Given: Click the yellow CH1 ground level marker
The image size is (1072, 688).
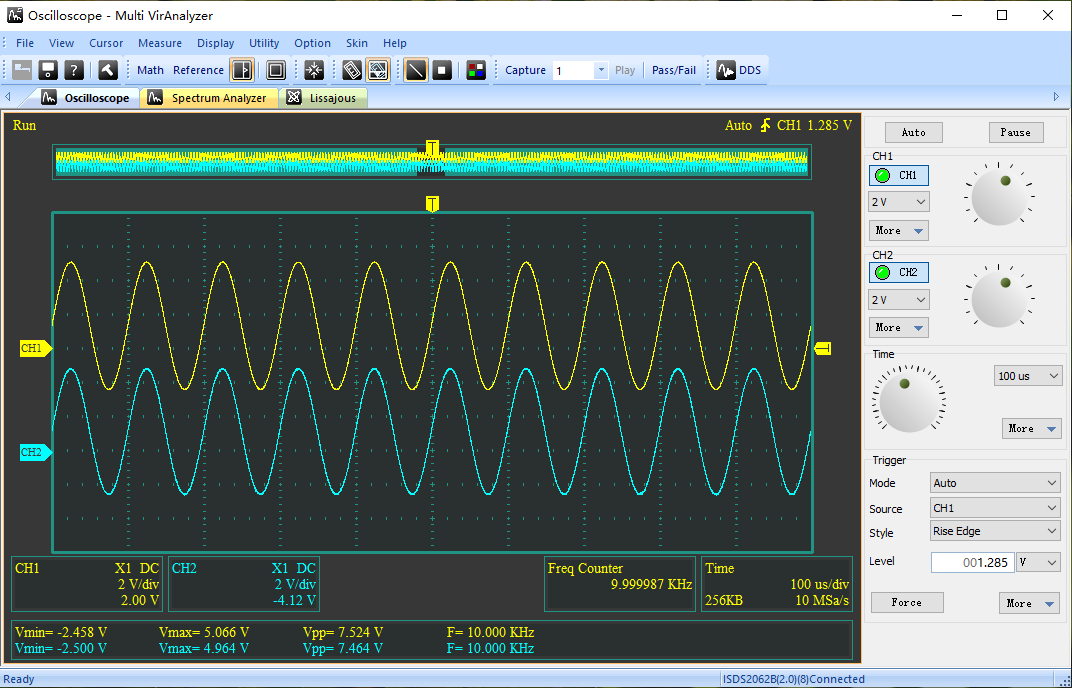Looking at the screenshot, I should click(x=36, y=348).
